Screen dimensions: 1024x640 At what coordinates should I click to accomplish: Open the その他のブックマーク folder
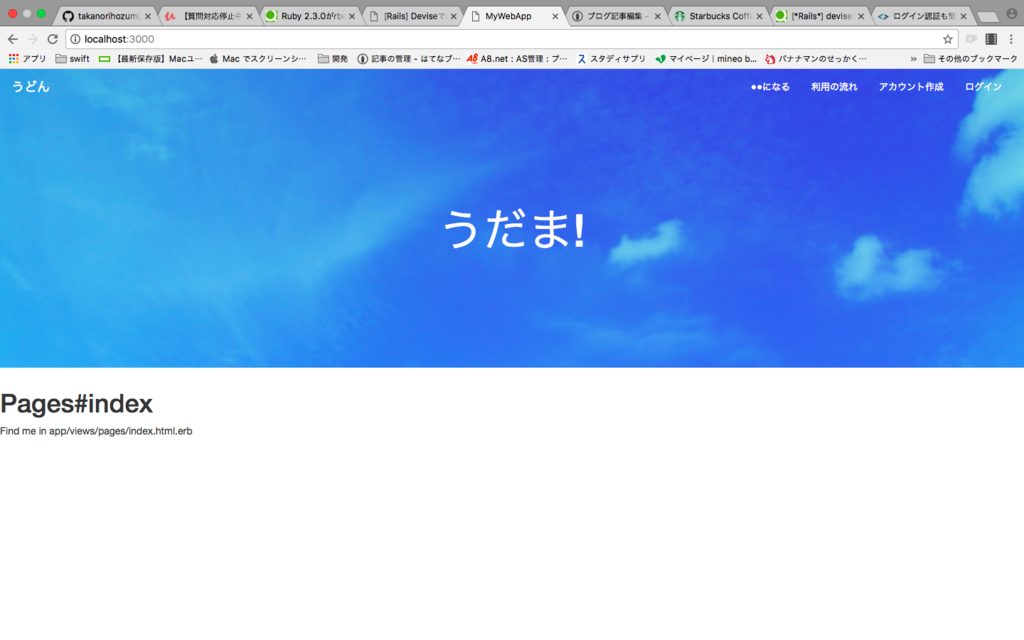pos(970,59)
